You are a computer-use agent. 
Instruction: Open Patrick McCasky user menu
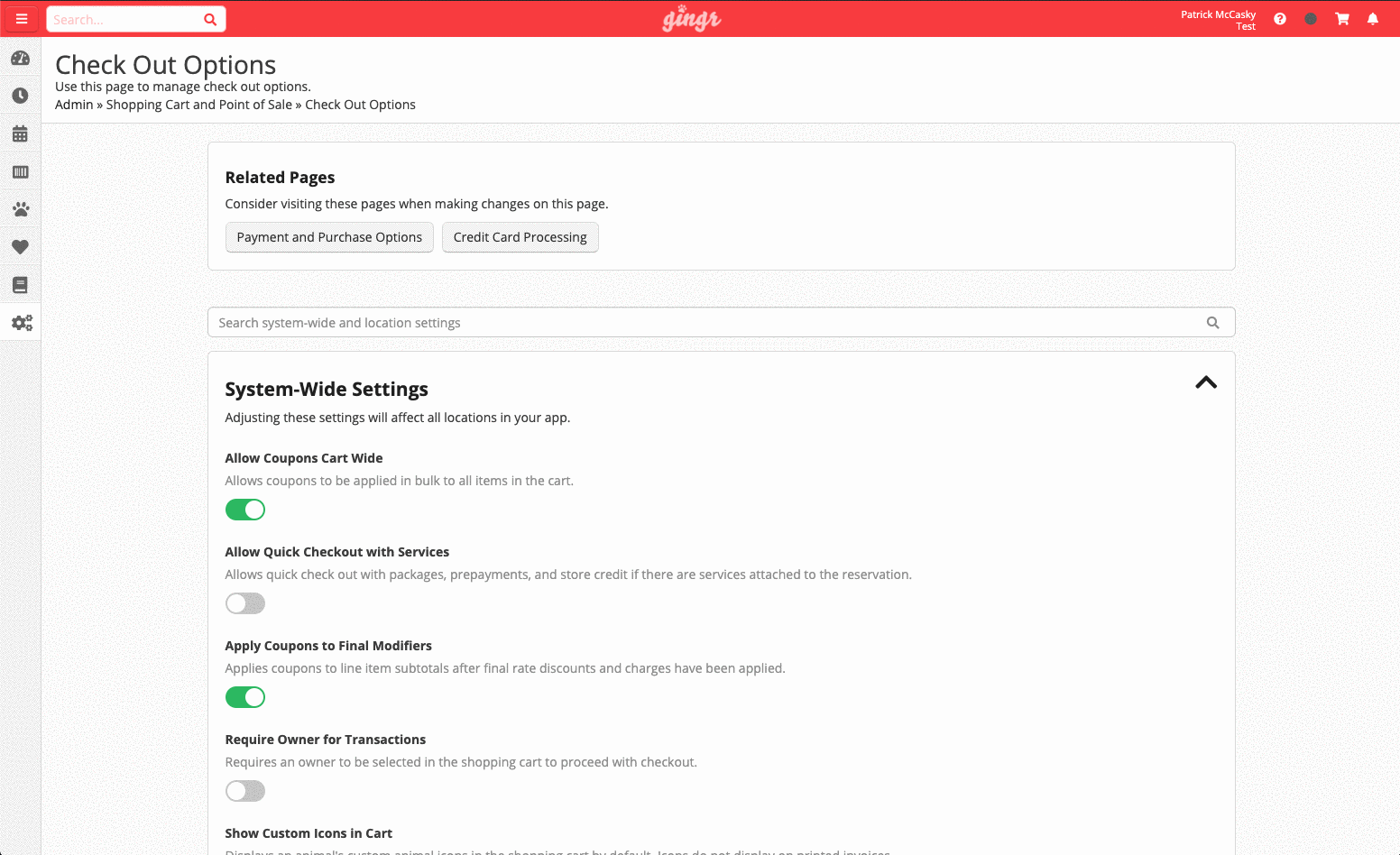[x=1218, y=20]
